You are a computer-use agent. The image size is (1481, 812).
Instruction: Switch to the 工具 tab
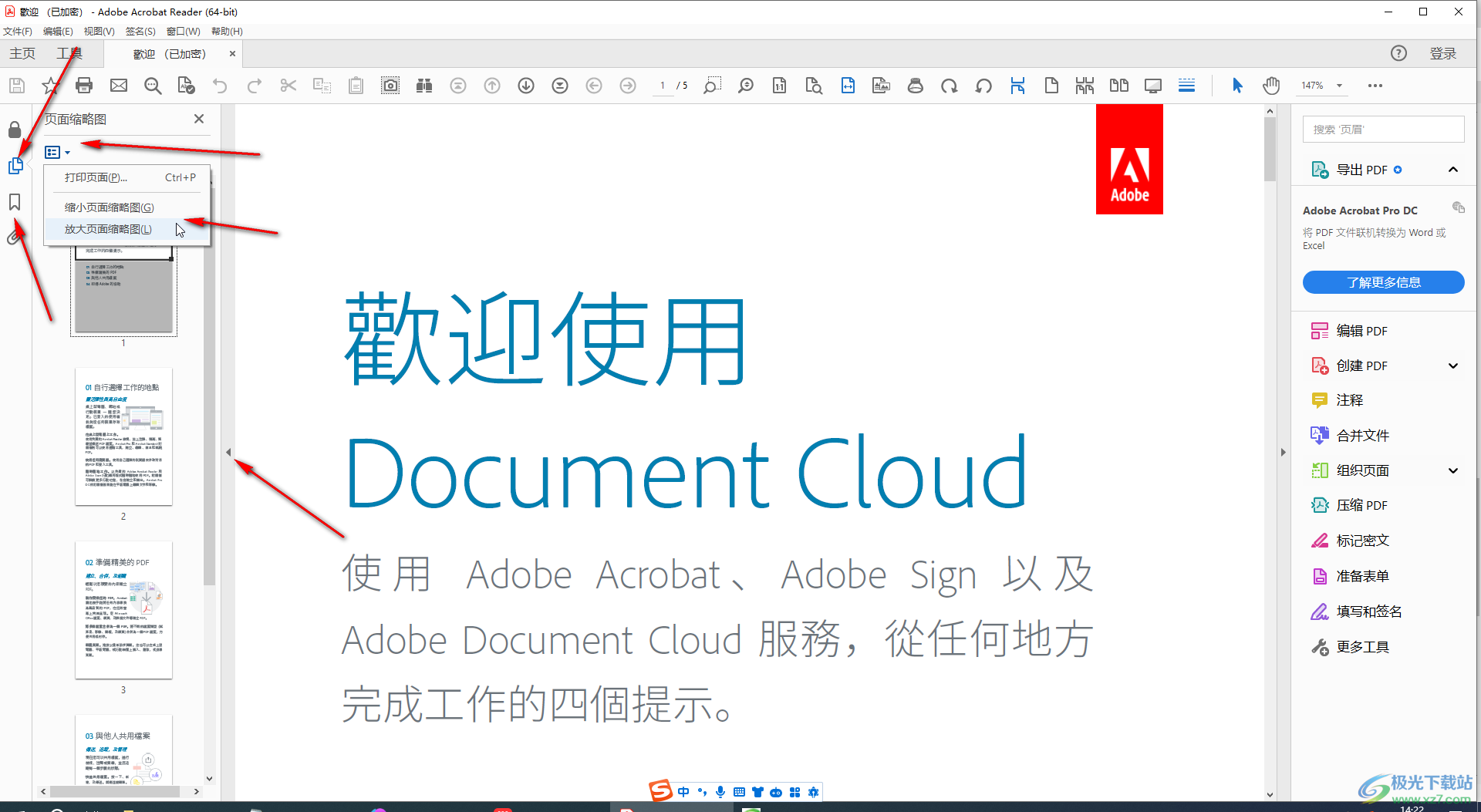pos(69,53)
